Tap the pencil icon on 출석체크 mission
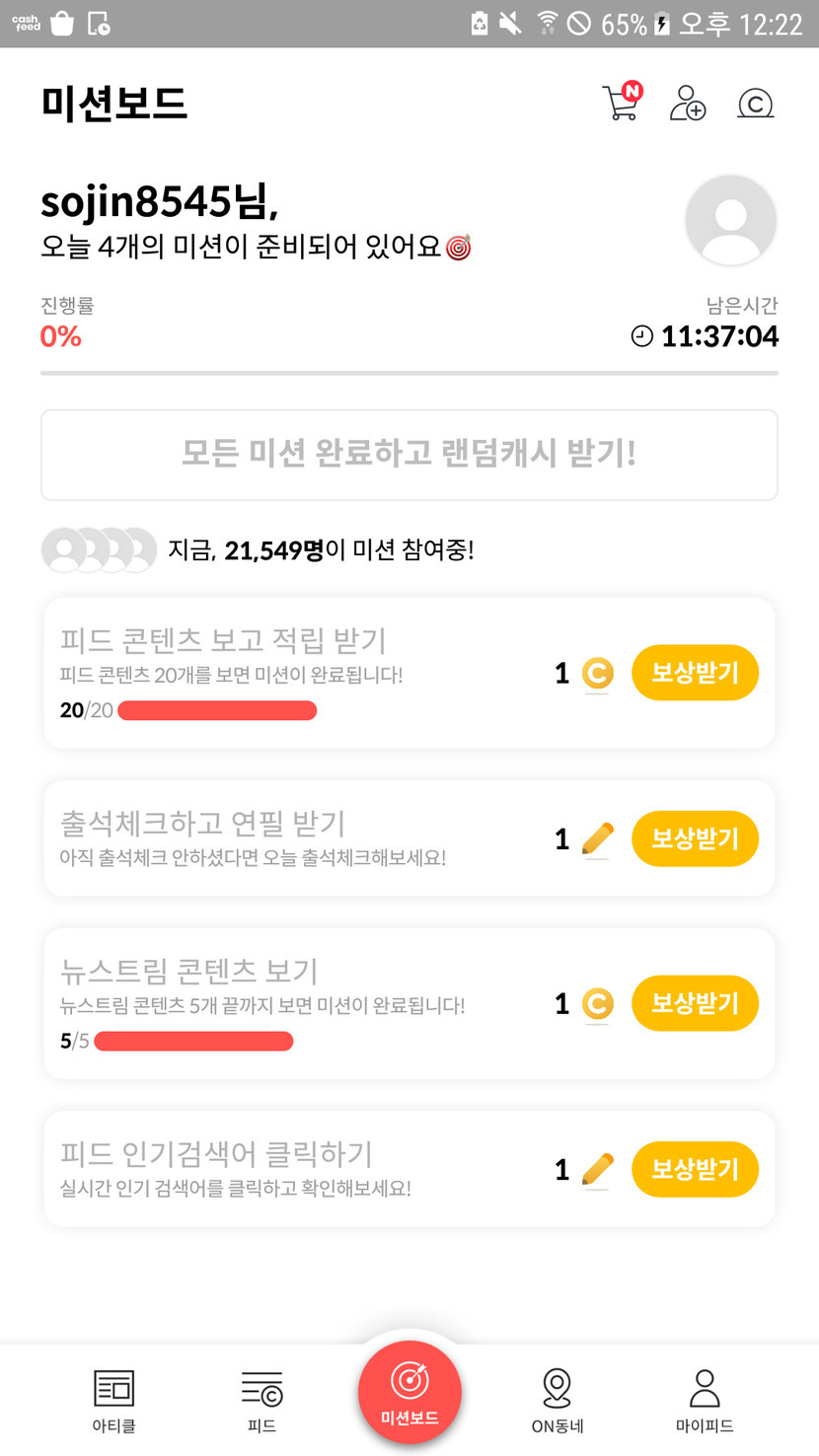 coord(597,839)
